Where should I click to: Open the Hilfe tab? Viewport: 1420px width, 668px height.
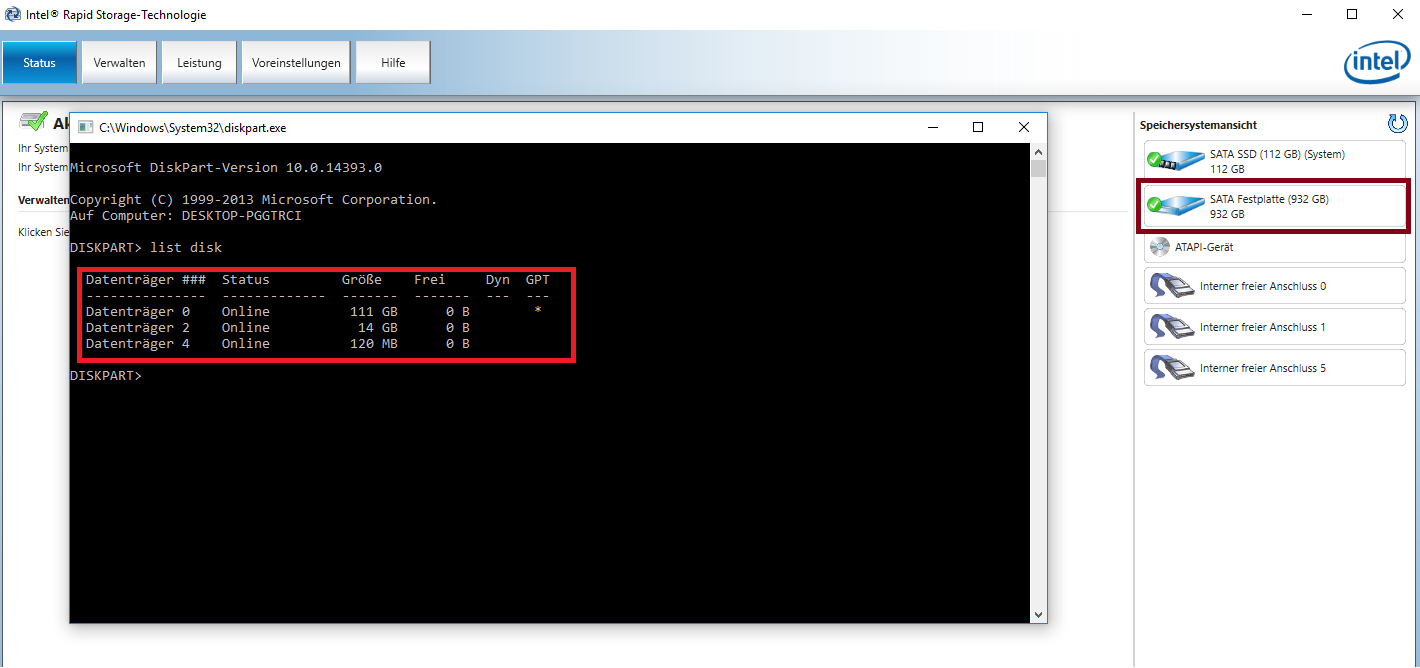tap(393, 62)
